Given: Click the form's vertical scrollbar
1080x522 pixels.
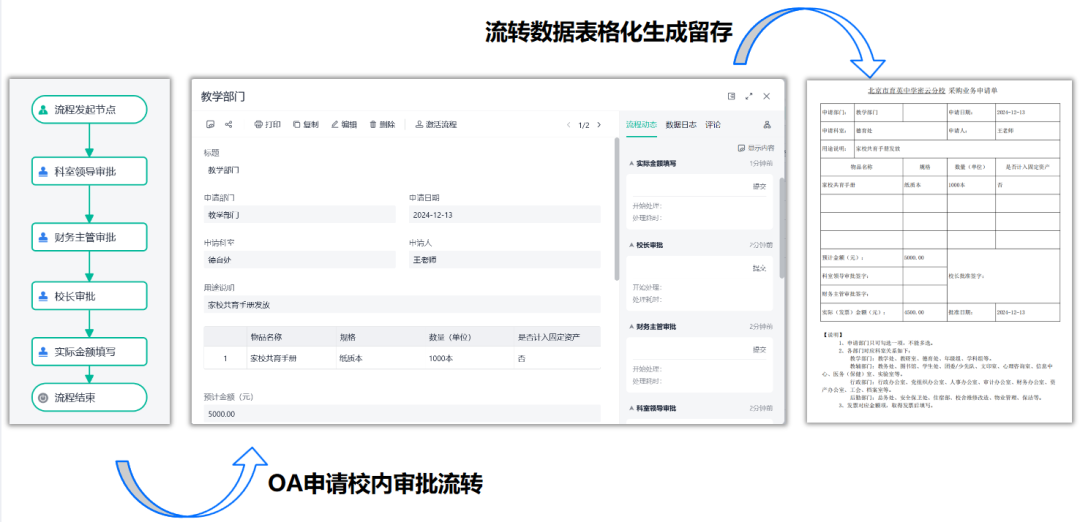Looking at the screenshot, I should (x=616, y=210).
